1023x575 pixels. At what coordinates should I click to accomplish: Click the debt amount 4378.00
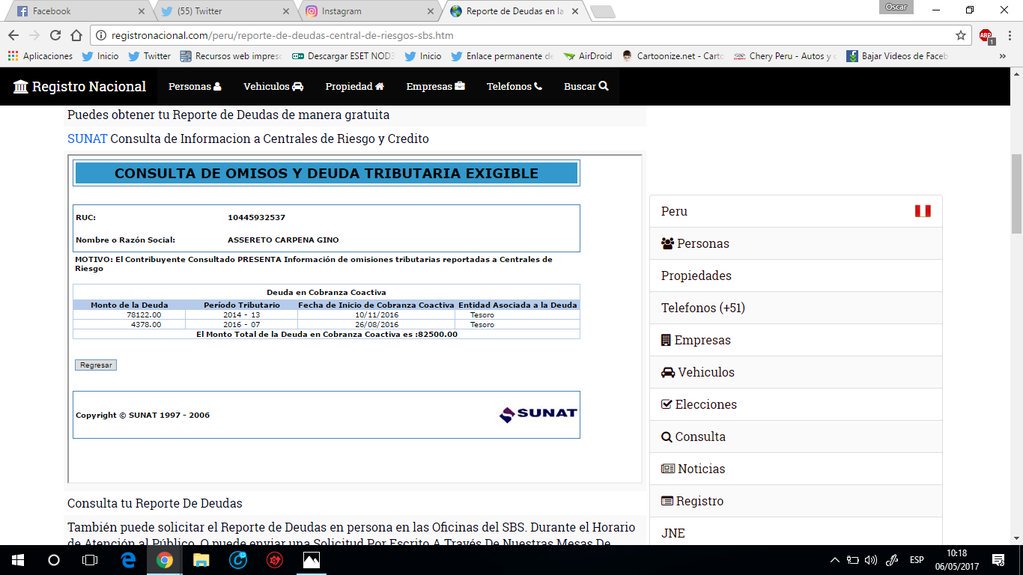click(x=145, y=324)
